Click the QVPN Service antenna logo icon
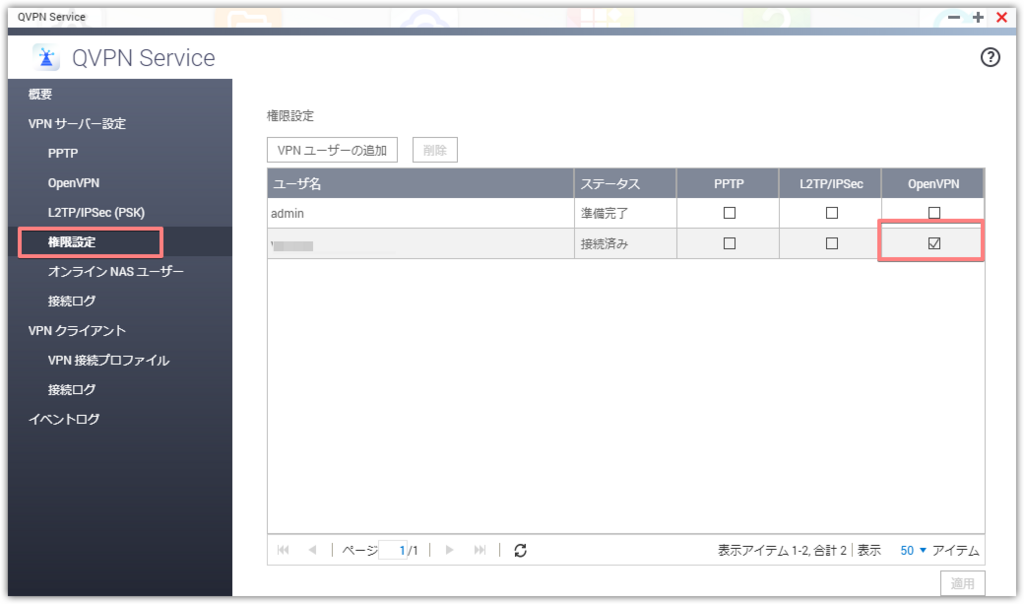The height and width of the screenshot is (604, 1024). (x=44, y=58)
